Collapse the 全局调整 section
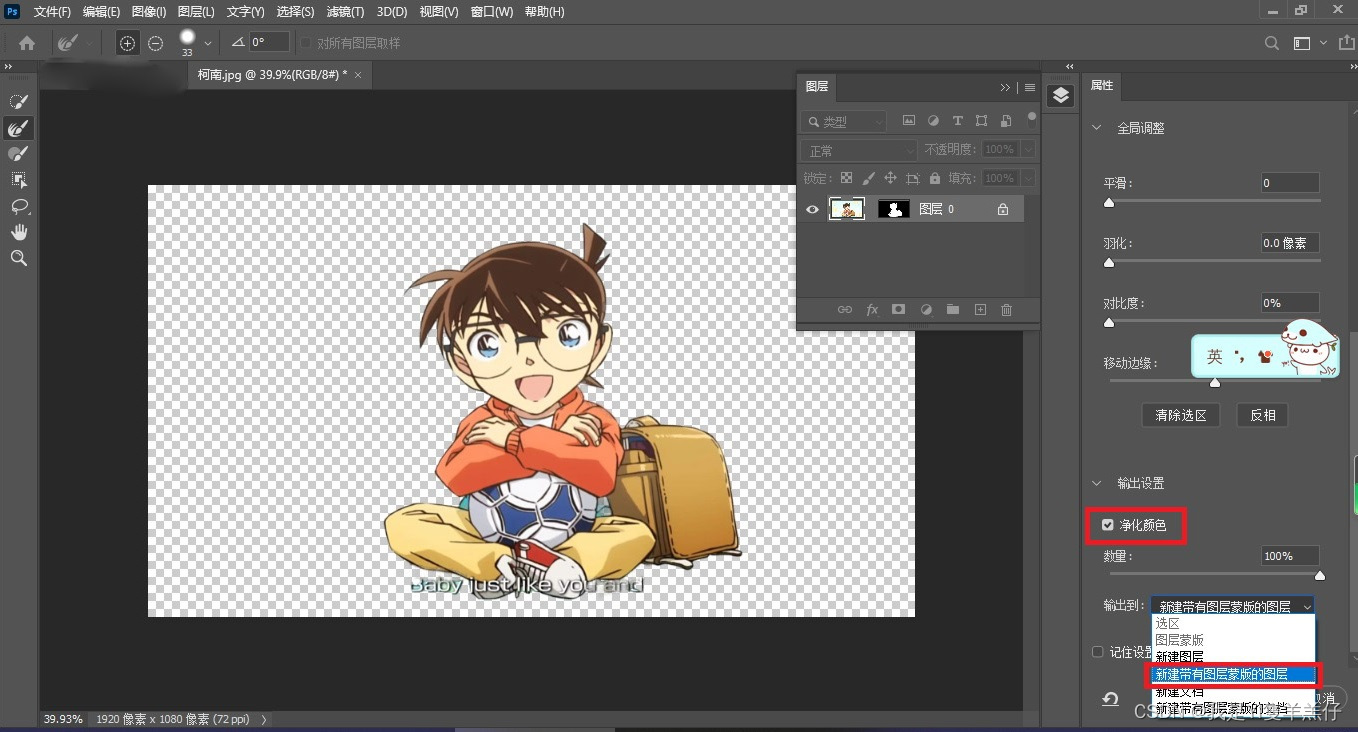This screenshot has height=732, width=1358. (x=1096, y=128)
